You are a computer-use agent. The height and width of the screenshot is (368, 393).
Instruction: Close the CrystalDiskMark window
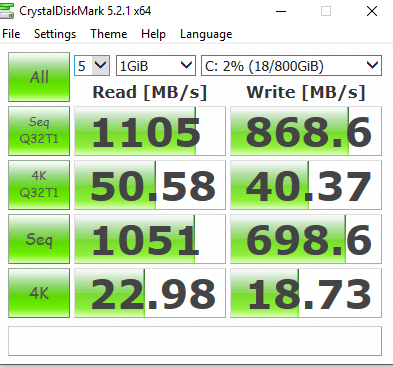tap(372, 11)
